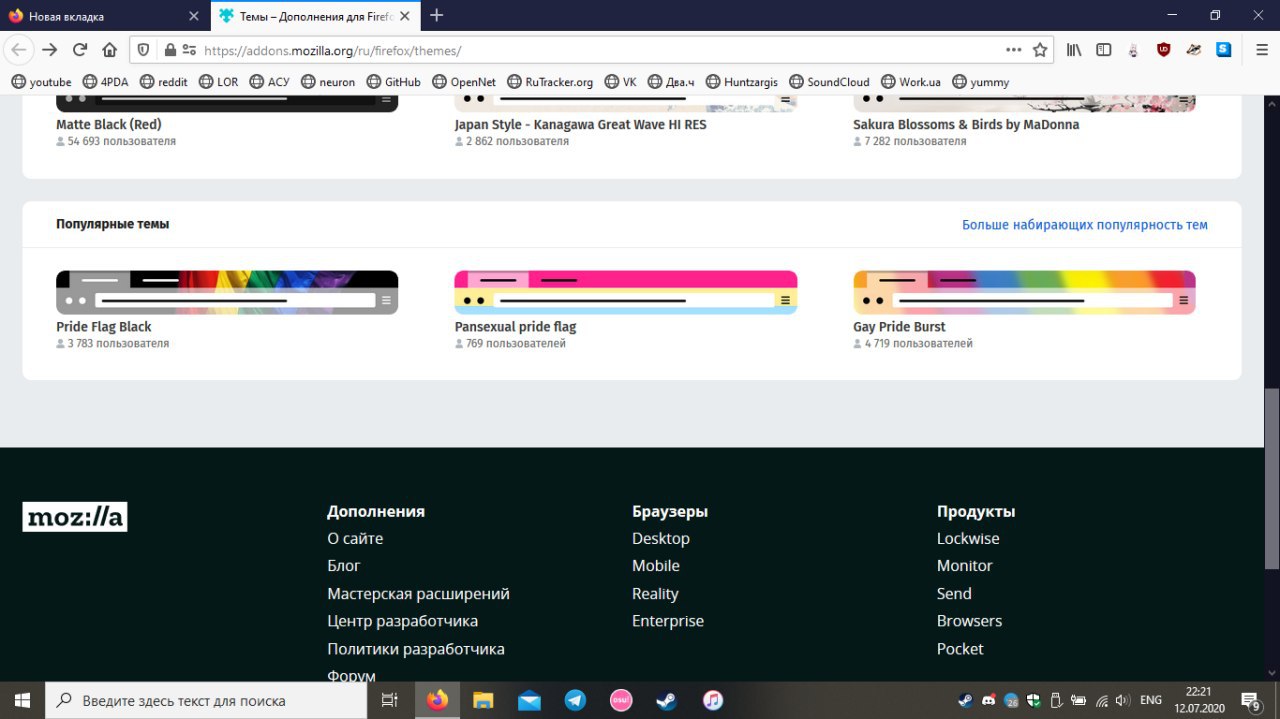Open File Explorer from the taskbar
The width and height of the screenshot is (1280, 719).
pyautogui.click(x=483, y=700)
